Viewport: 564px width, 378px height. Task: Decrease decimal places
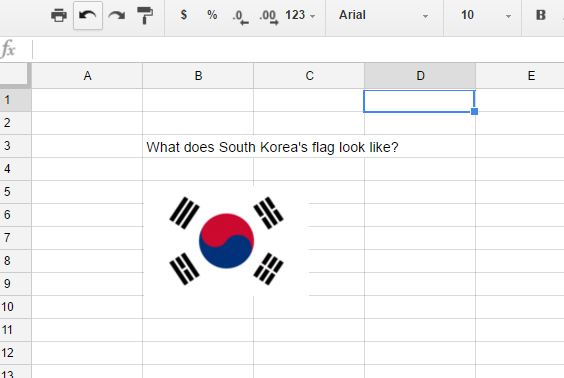click(x=240, y=16)
